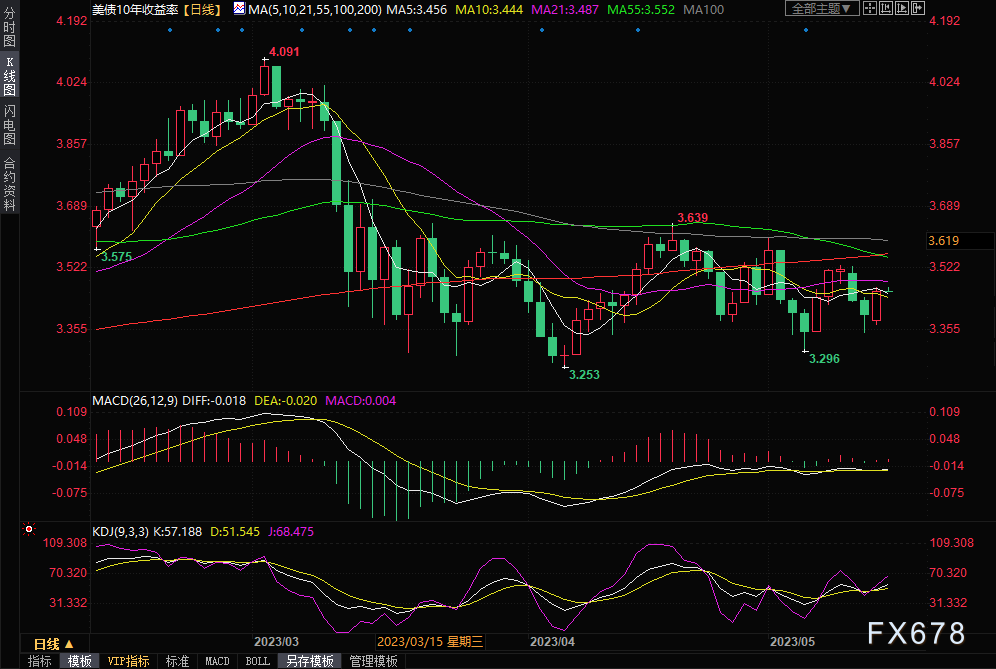This screenshot has width=996, height=669.
Task: Click the KDJ panel red gear icon
Action: click(x=29, y=530)
